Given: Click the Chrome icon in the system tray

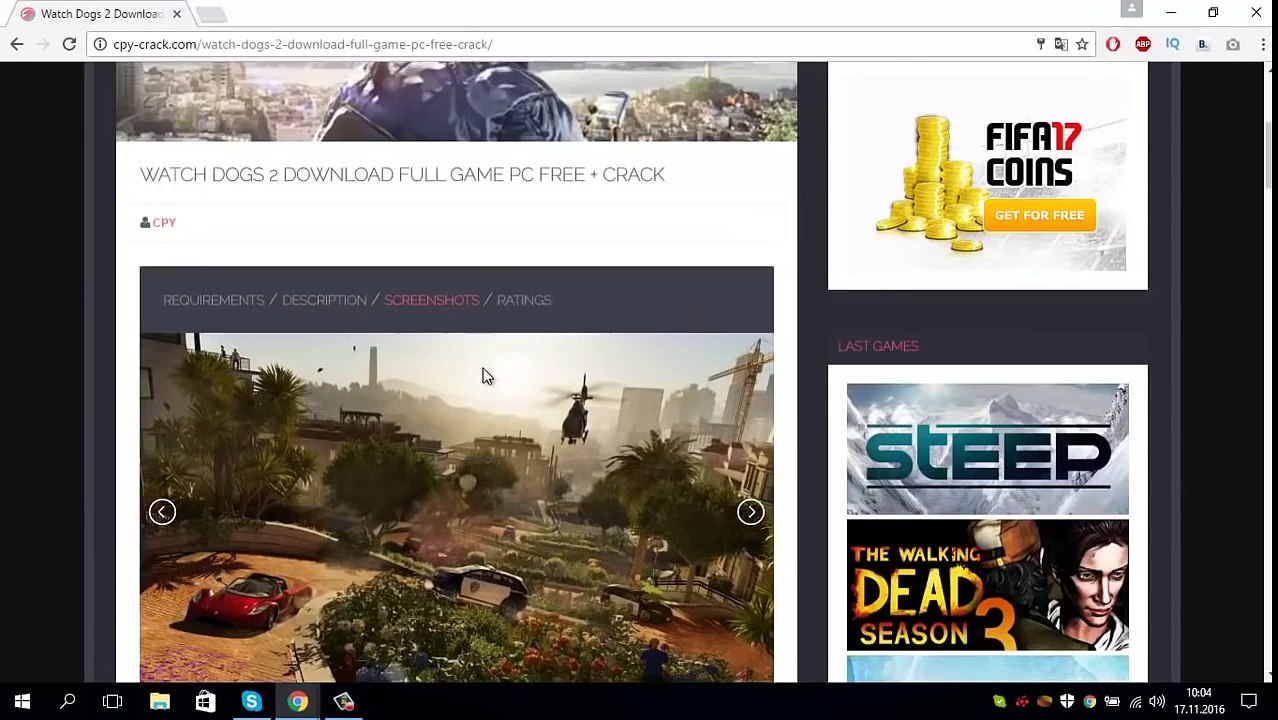Looking at the screenshot, I should [1089, 702].
